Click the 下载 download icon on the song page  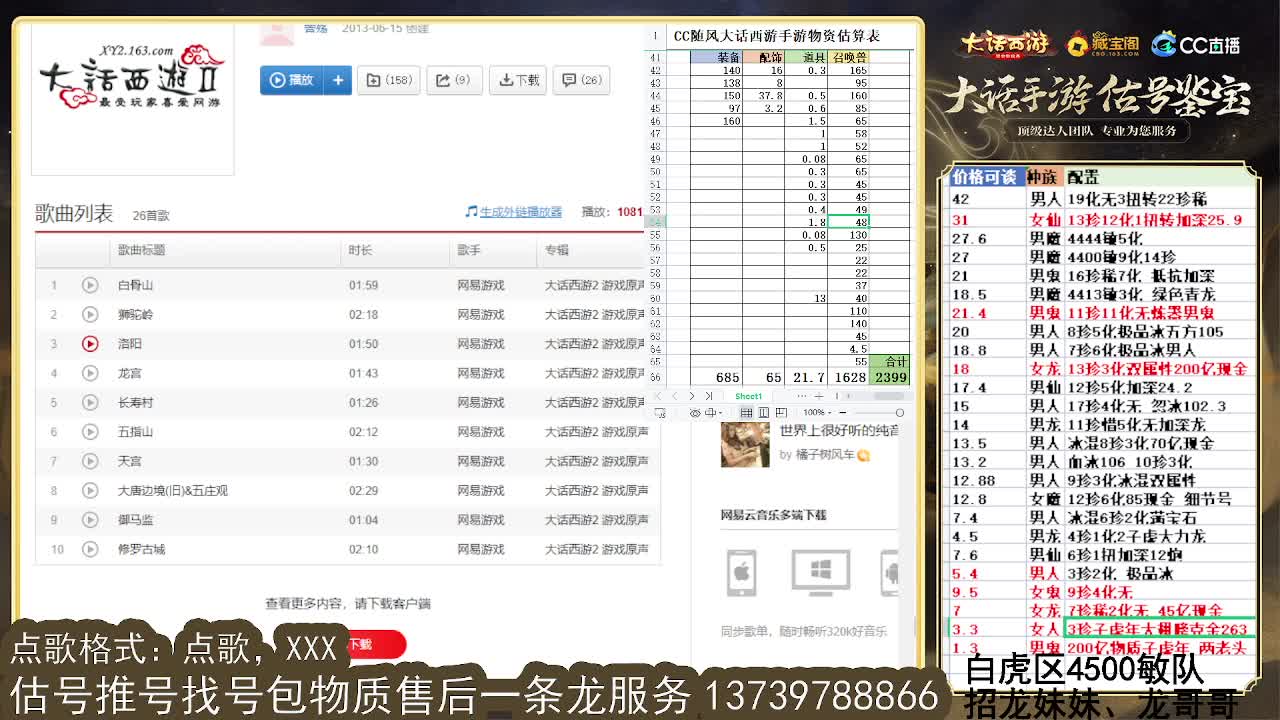(518, 80)
